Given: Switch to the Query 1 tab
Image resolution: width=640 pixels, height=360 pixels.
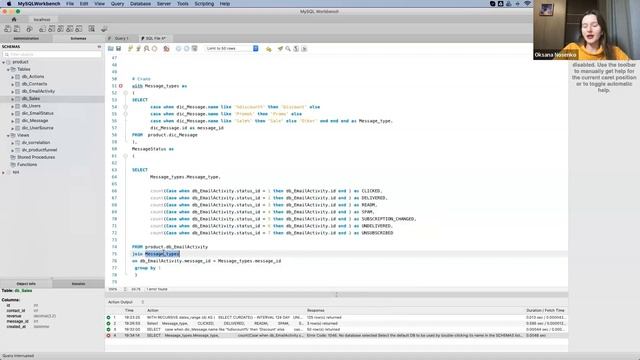Looking at the screenshot, I should [x=121, y=38].
